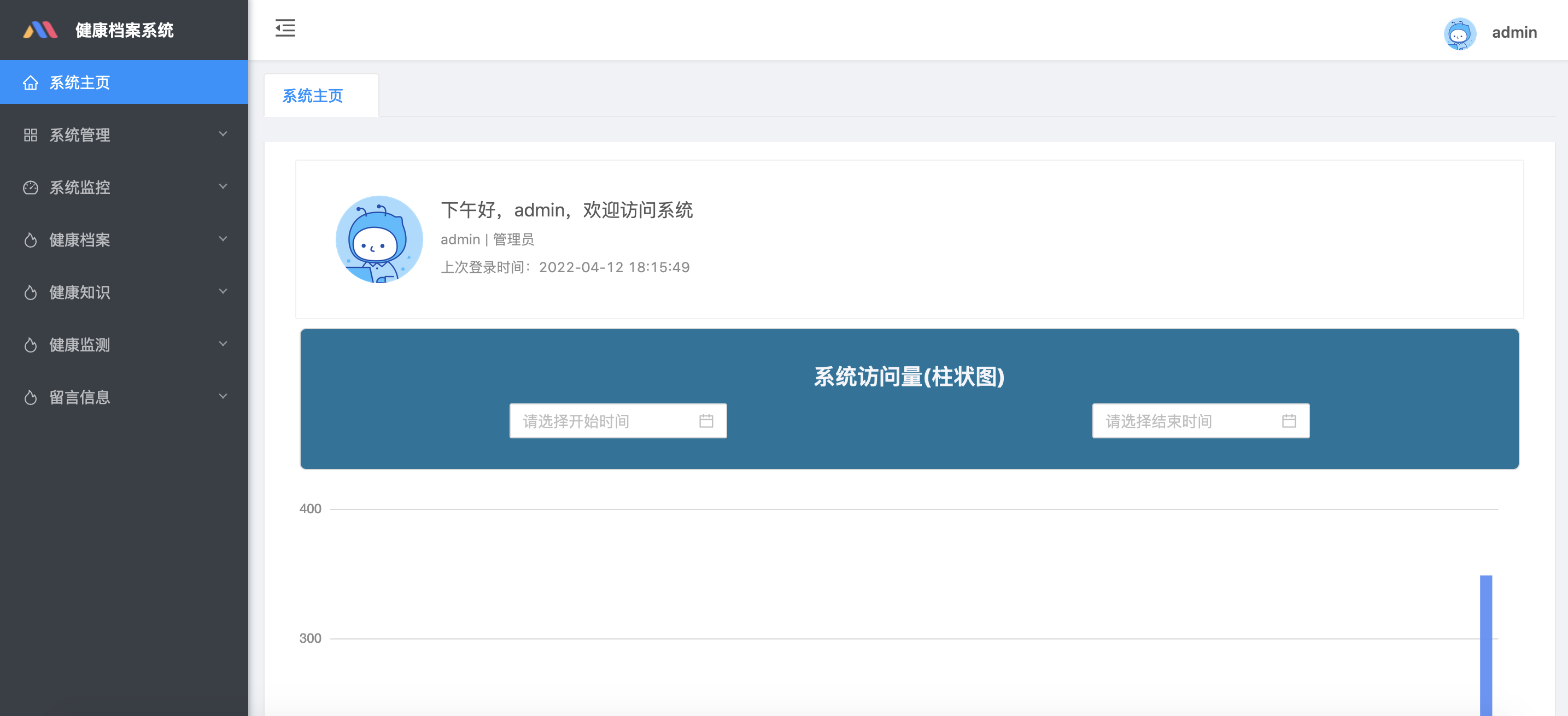Image resolution: width=1568 pixels, height=716 pixels.
Task: Click large profile avatar in welcome card
Action: [x=379, y=239]
